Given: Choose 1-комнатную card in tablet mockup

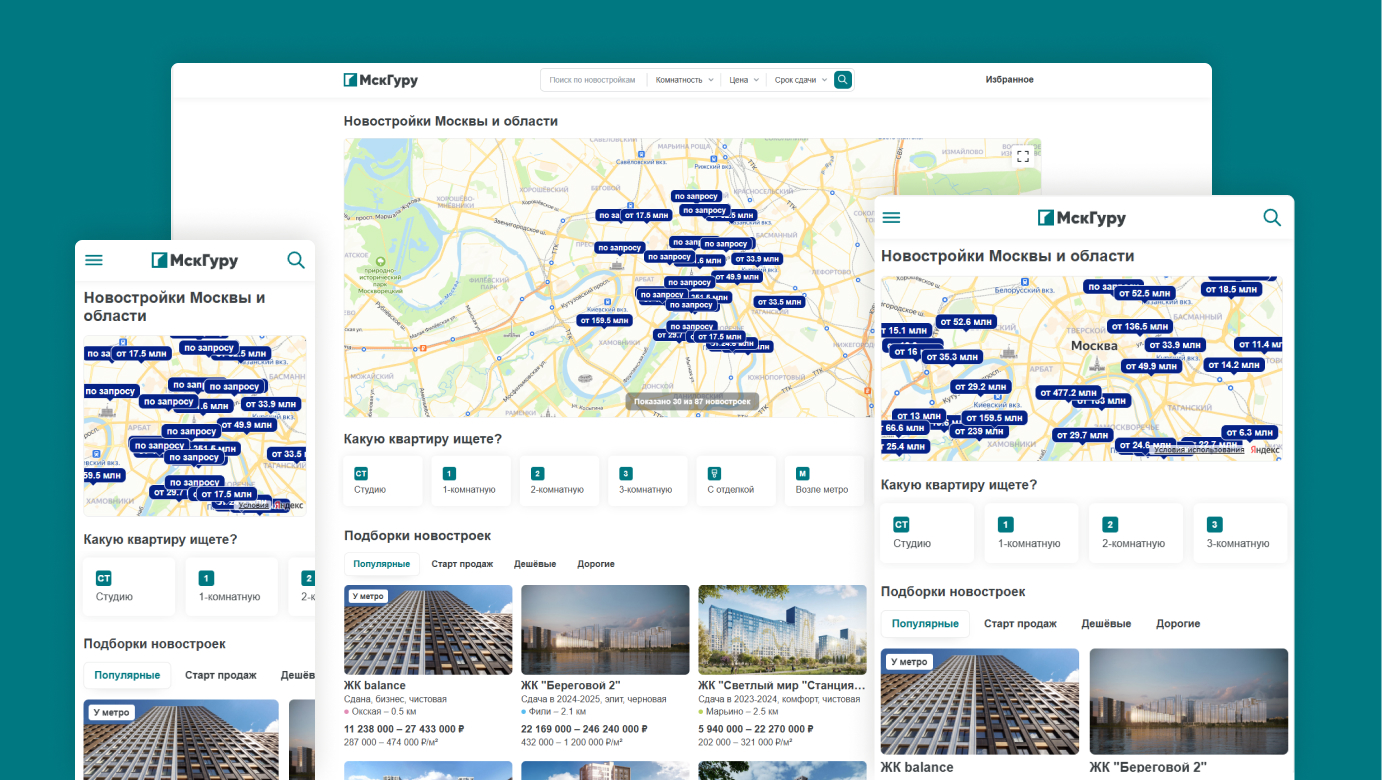Looking at the screenshot, I should (1032, 533).
